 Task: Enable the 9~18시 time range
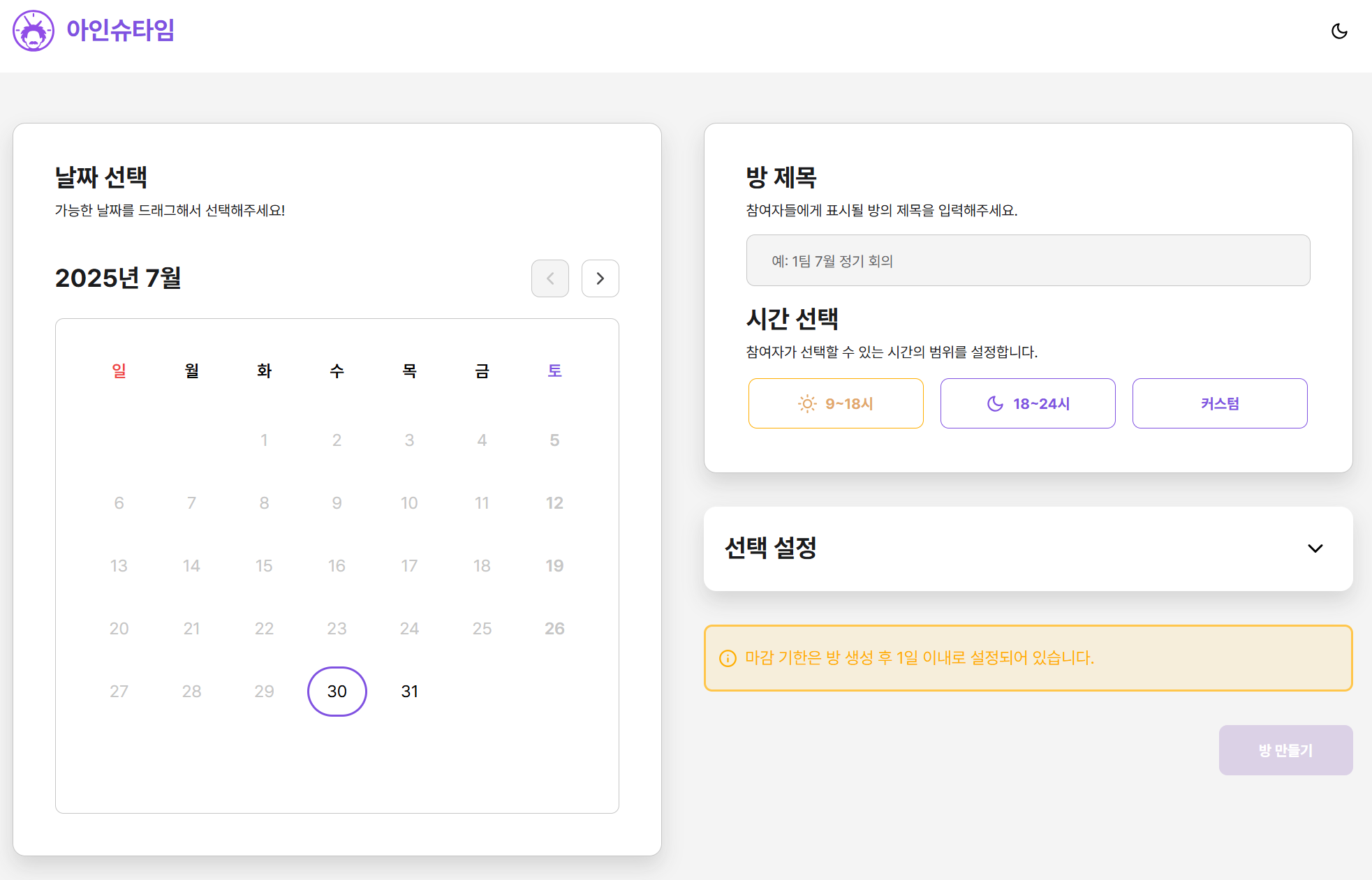click(836, 403)
